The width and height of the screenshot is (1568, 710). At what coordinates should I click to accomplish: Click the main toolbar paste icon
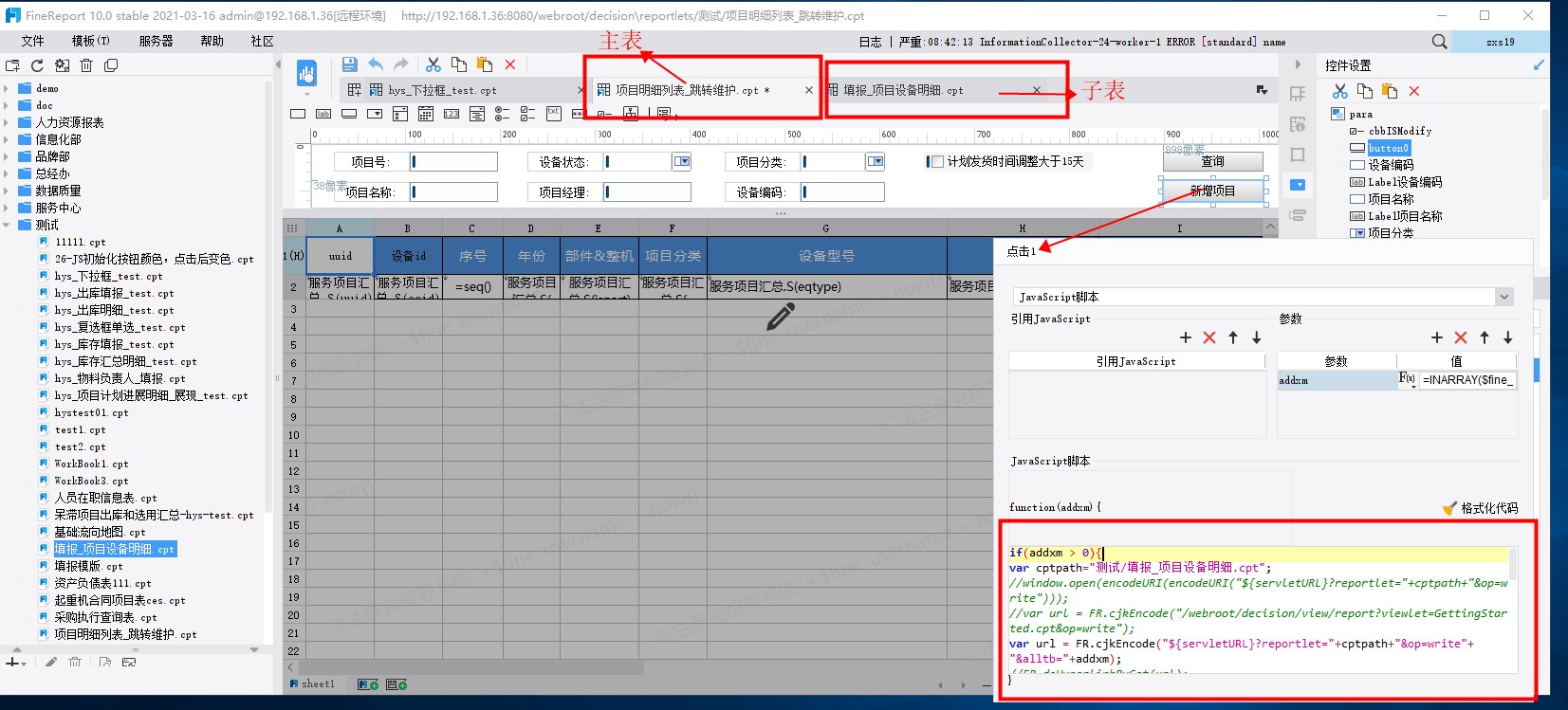(485, 64)
